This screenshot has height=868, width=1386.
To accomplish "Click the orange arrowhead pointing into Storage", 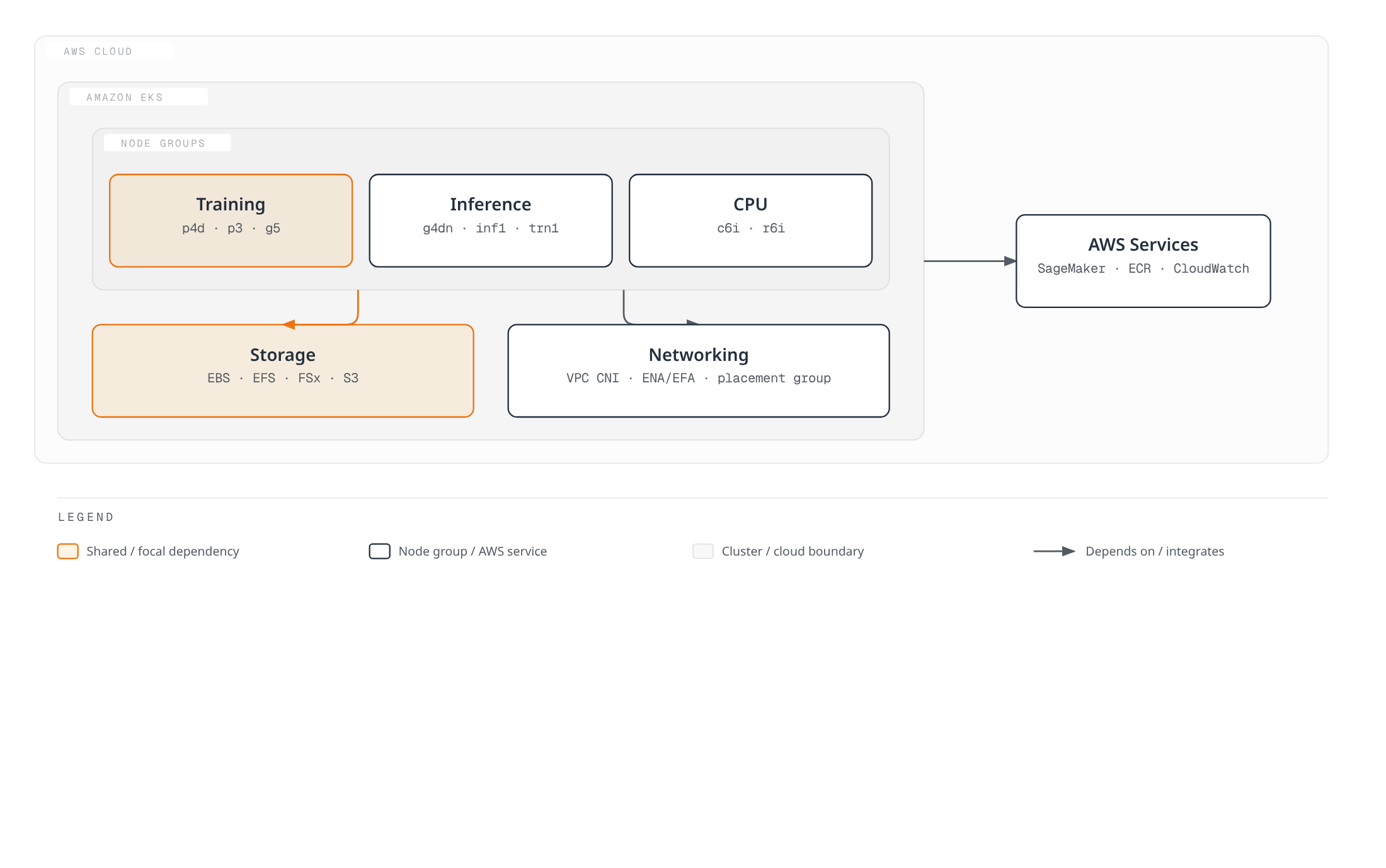I will pos(289,324).
